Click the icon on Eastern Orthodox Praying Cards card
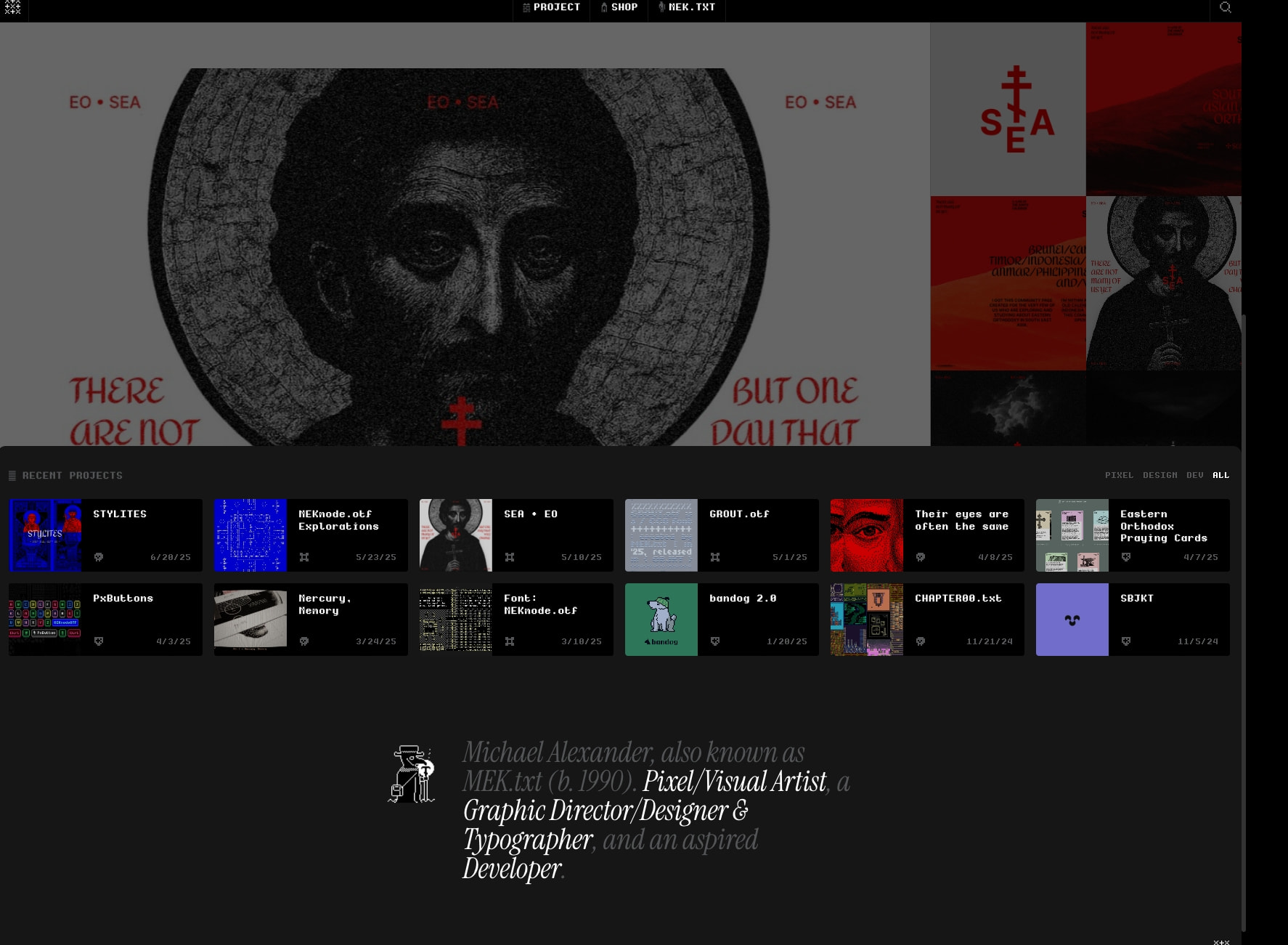This screenshot has height=945, width=1288. 1126,557
